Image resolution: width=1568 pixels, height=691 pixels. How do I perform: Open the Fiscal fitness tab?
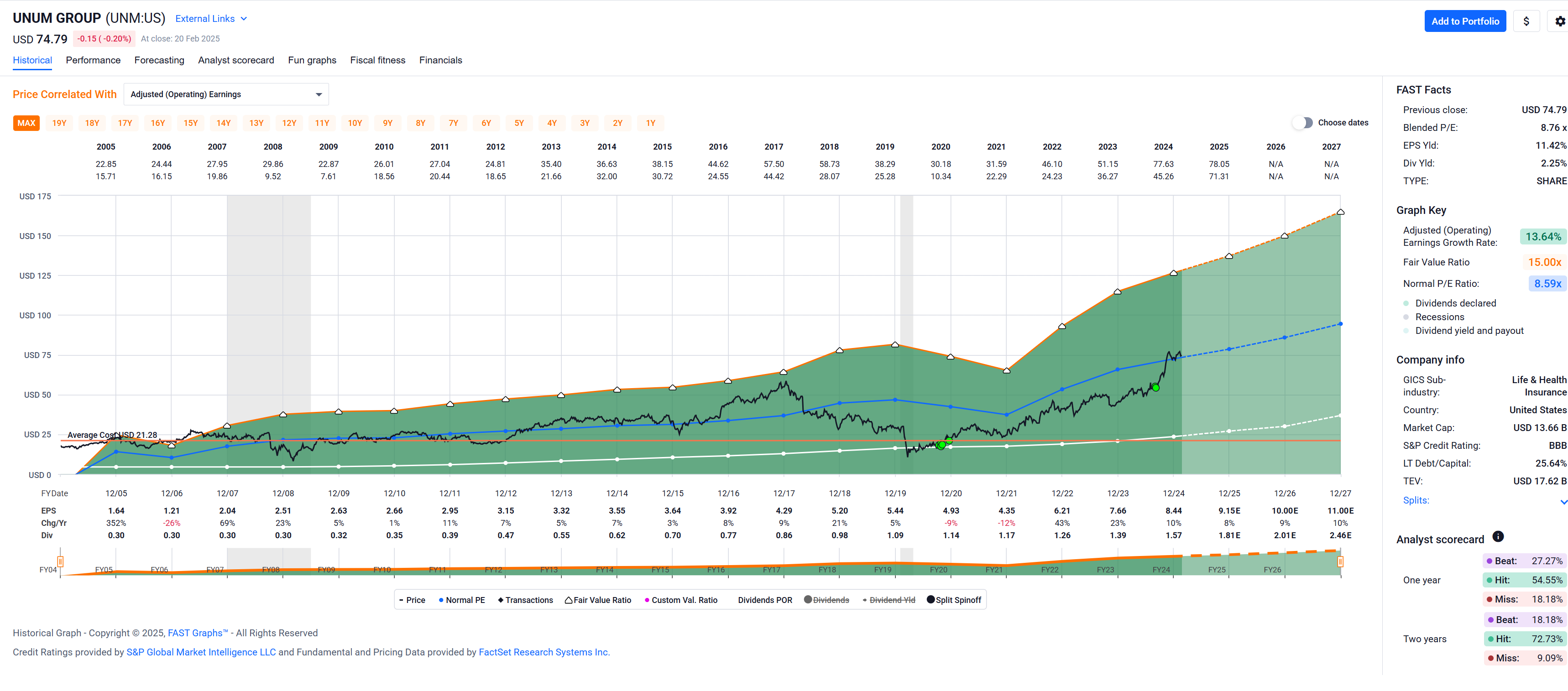point(377,60)
